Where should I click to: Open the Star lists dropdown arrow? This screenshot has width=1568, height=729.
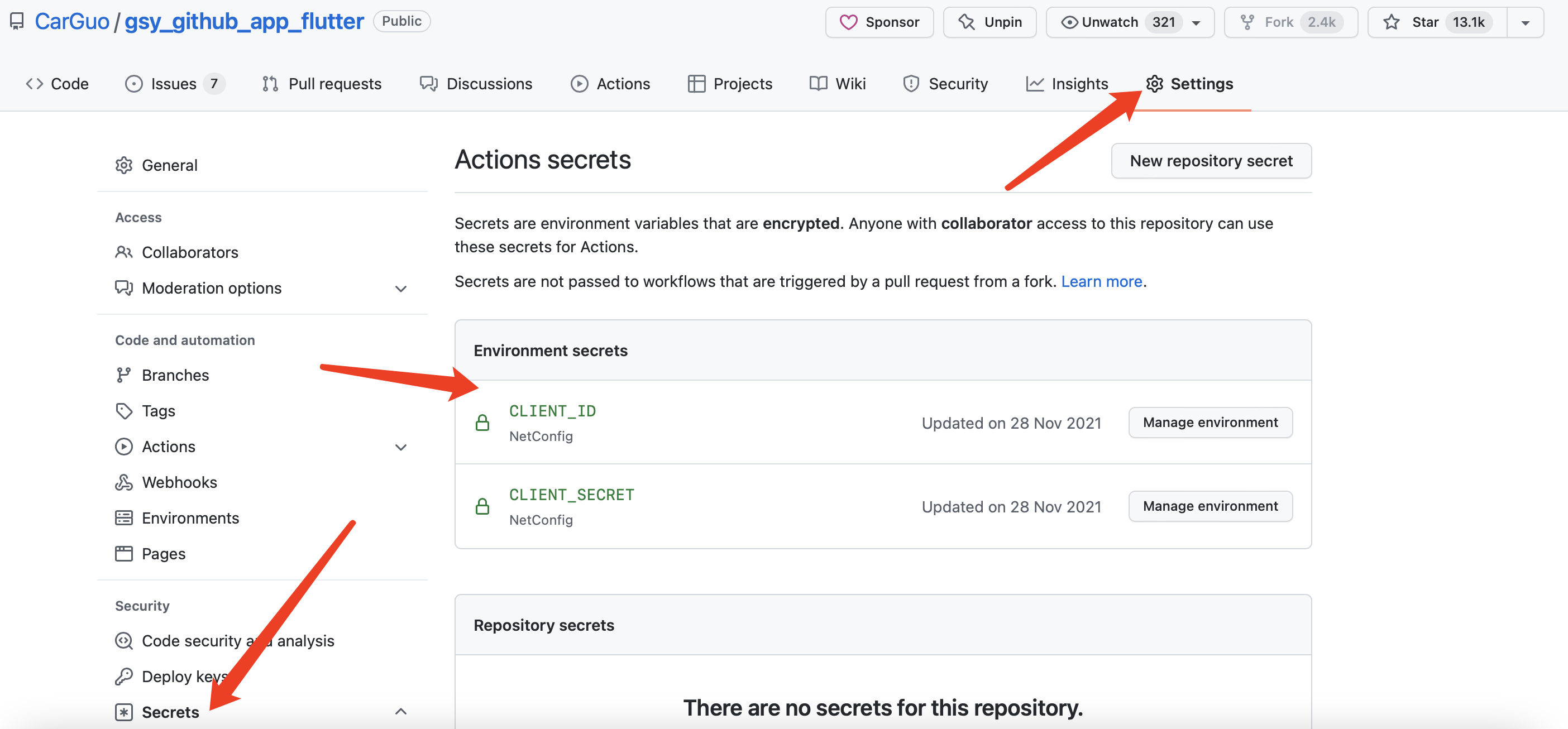[x=1525, y=23]
